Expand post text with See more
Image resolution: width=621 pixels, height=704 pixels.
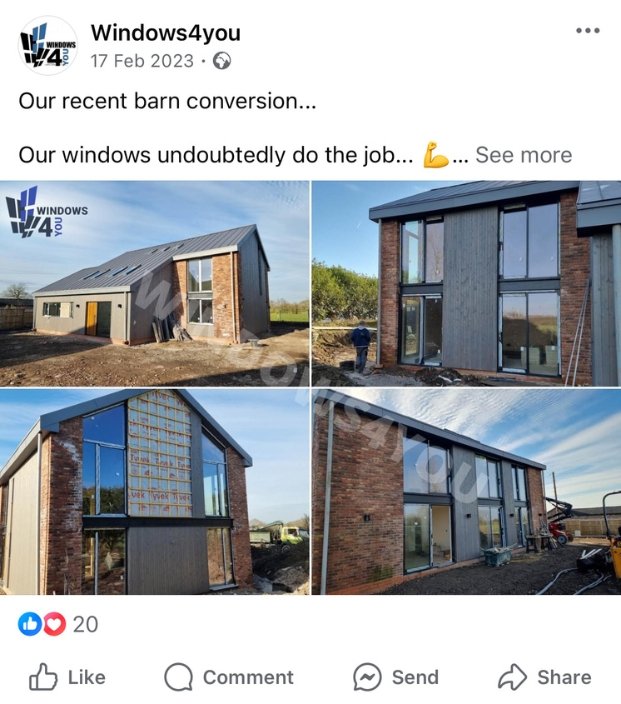coord(524,155)
